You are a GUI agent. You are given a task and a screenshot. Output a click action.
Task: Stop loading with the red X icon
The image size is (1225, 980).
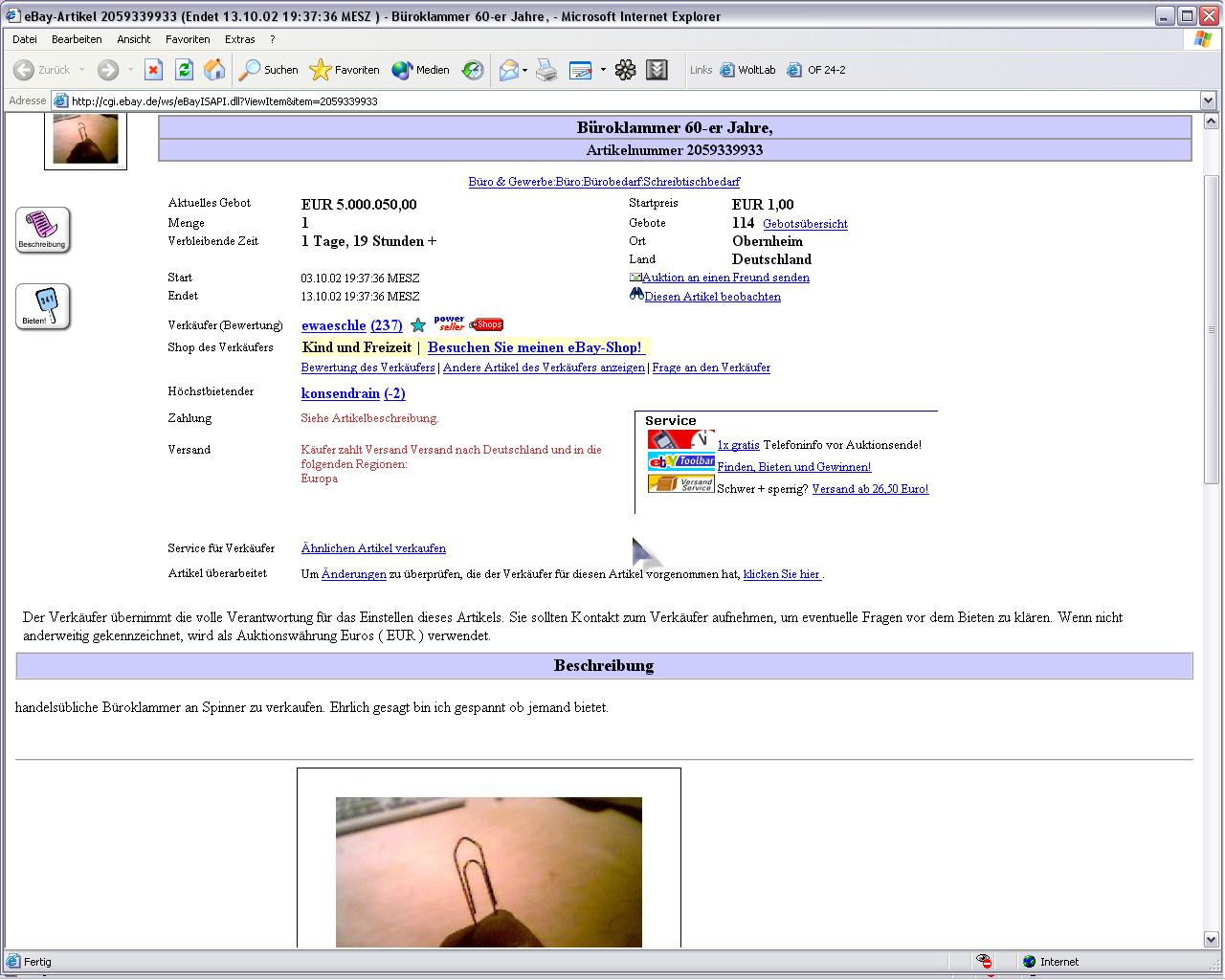click(x=153, y=70)
